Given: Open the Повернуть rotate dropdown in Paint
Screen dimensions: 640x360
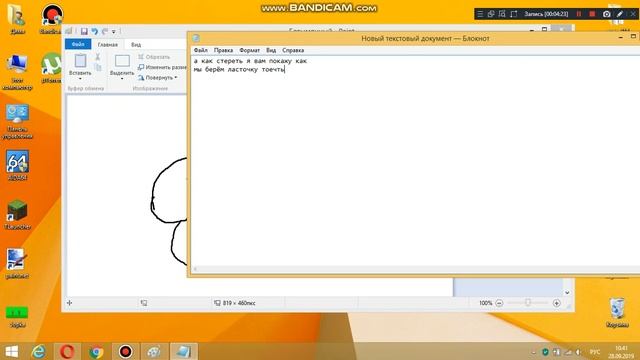Looking at the screenshot, I should 158,78.
